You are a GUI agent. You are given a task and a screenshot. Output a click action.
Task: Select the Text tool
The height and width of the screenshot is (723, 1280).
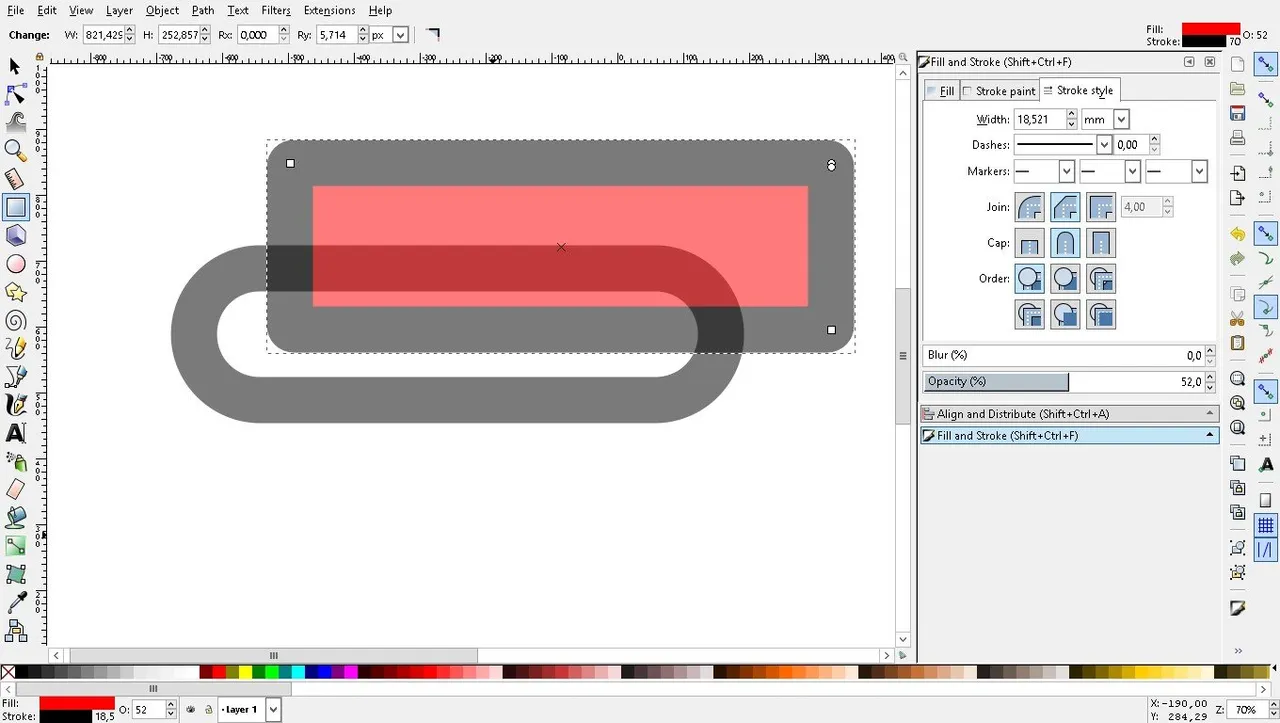pyautogui.click(x=15, y=433)
